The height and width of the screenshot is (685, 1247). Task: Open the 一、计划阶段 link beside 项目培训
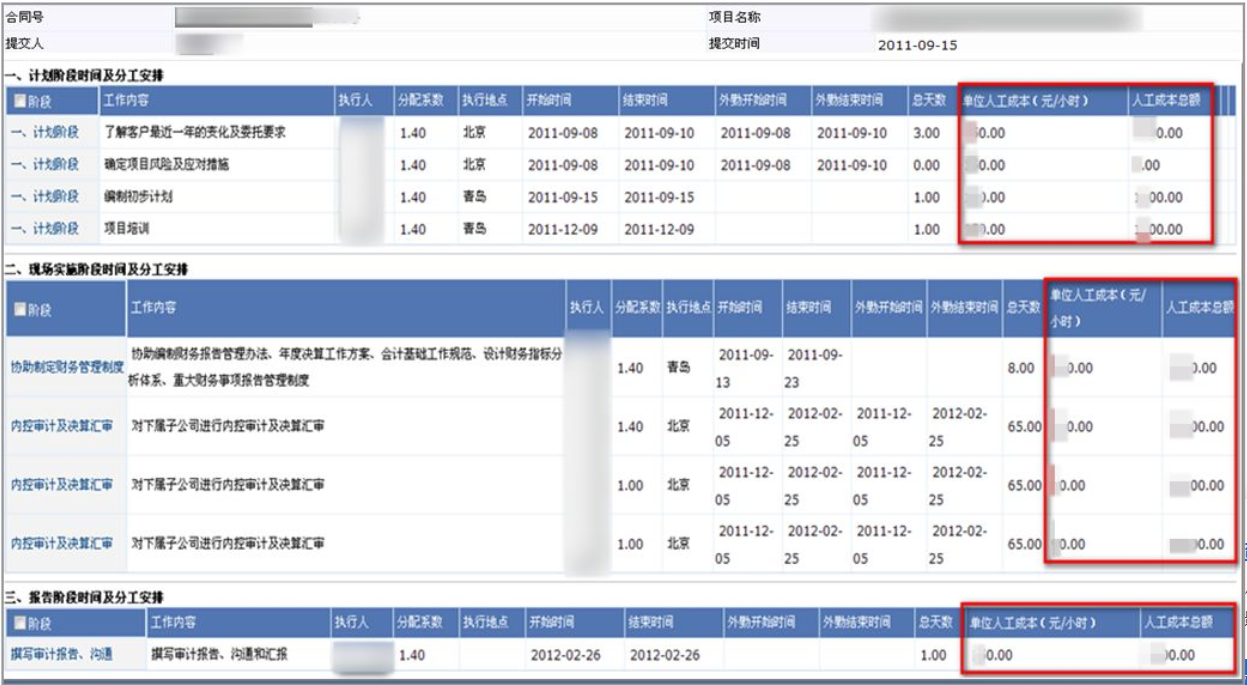[x=44, y=229]
